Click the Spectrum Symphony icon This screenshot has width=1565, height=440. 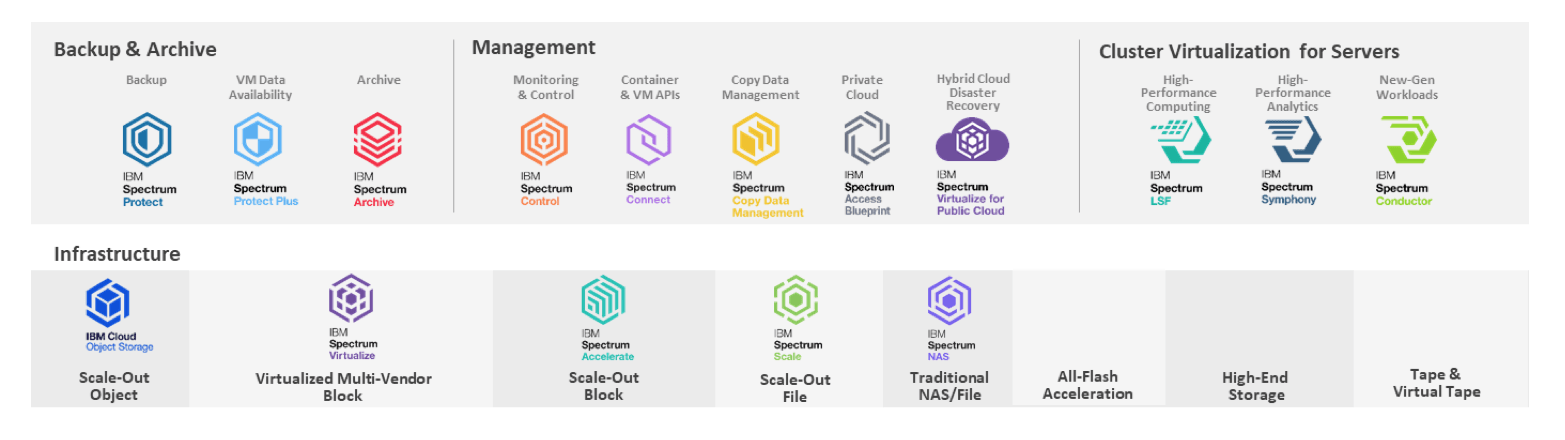1293,140
